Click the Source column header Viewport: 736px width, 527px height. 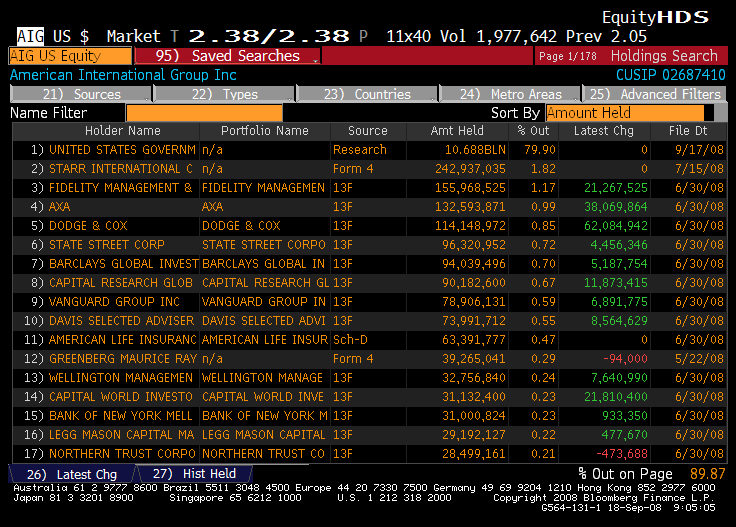point(368,131)
